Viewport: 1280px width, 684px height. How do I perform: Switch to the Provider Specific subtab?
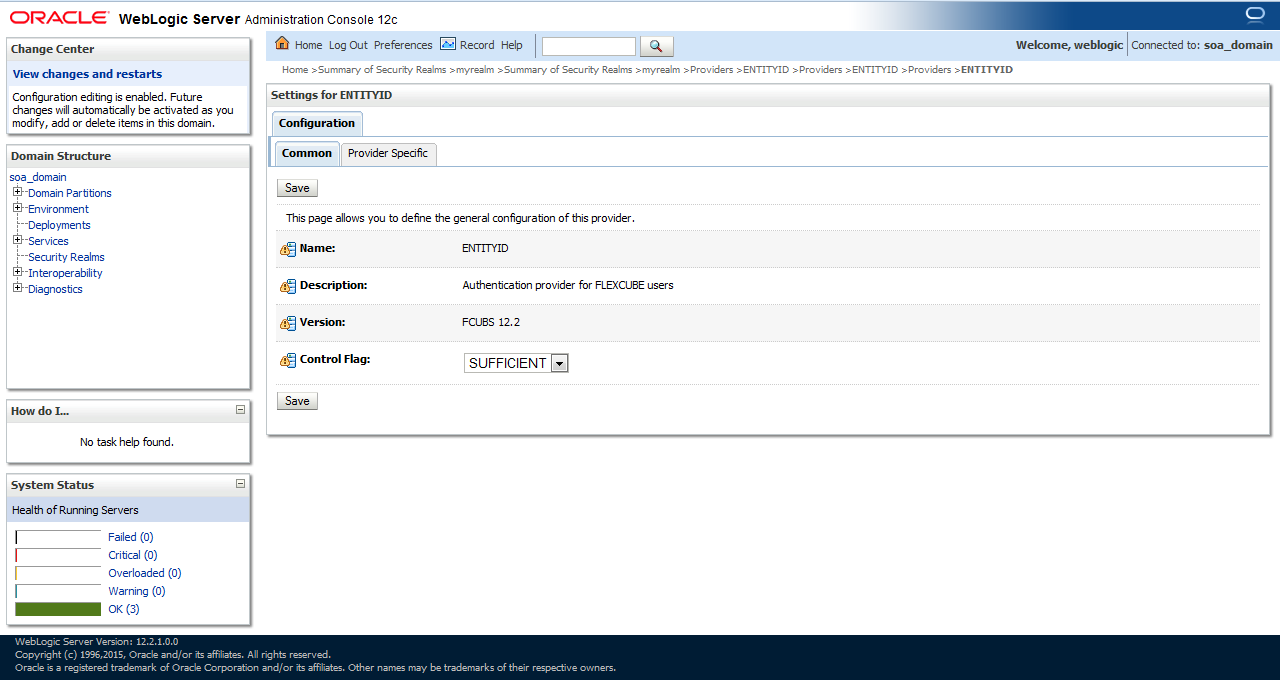(388, 153)
